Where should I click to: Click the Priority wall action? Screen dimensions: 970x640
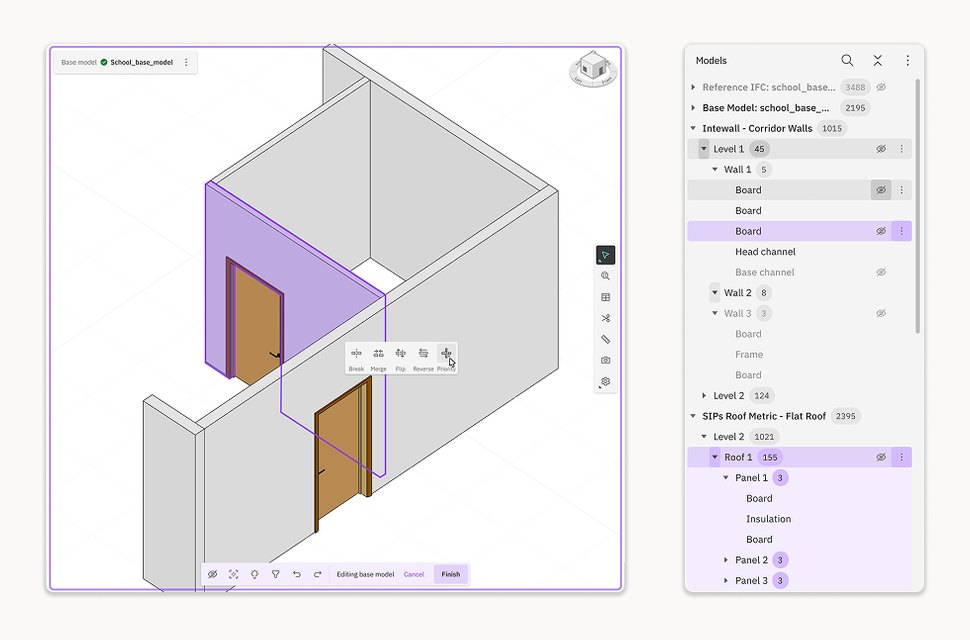[446, 359]
